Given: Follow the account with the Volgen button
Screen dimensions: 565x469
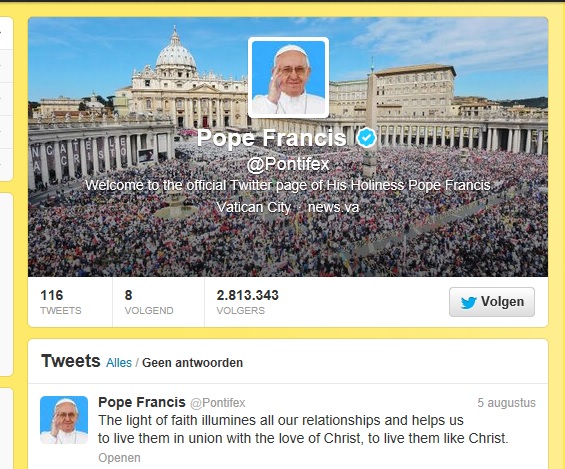Looking at the screenshot, I should (x=492, y=302).
